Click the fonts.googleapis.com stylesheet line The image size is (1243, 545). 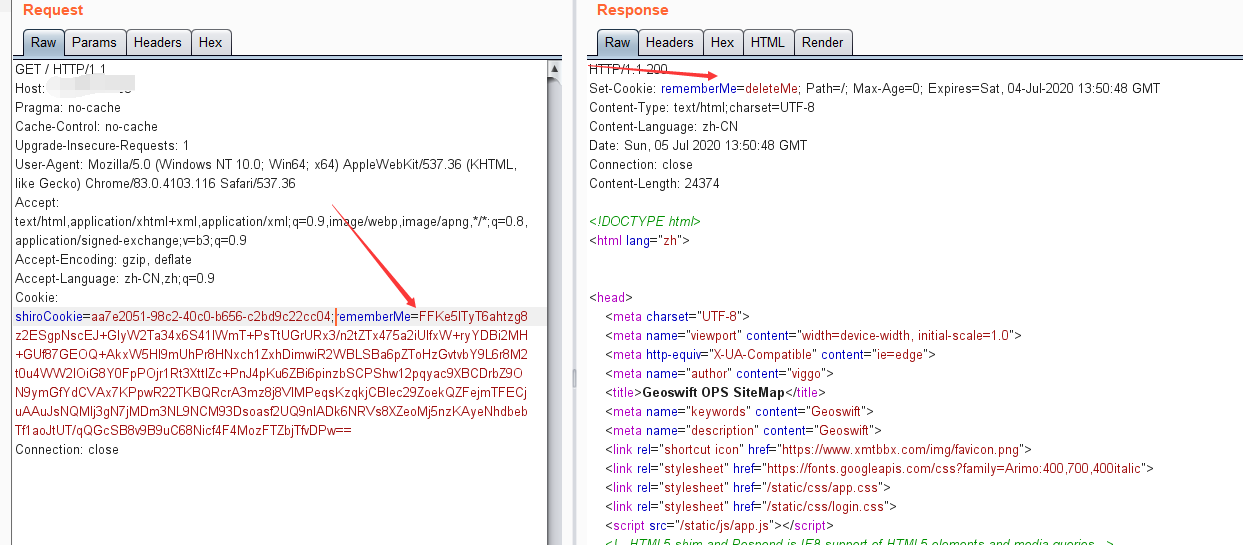point(880,468)
